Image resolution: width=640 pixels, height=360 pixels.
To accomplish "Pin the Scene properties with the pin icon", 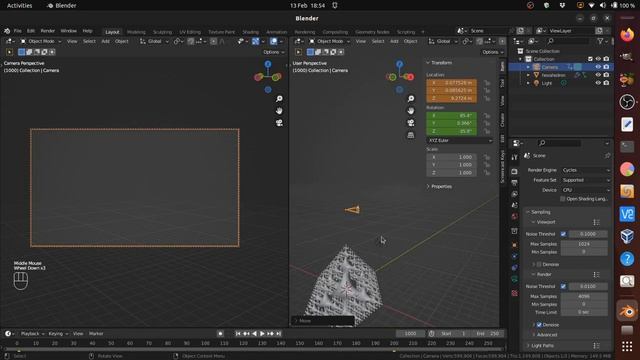I will (x=607, y=156).
